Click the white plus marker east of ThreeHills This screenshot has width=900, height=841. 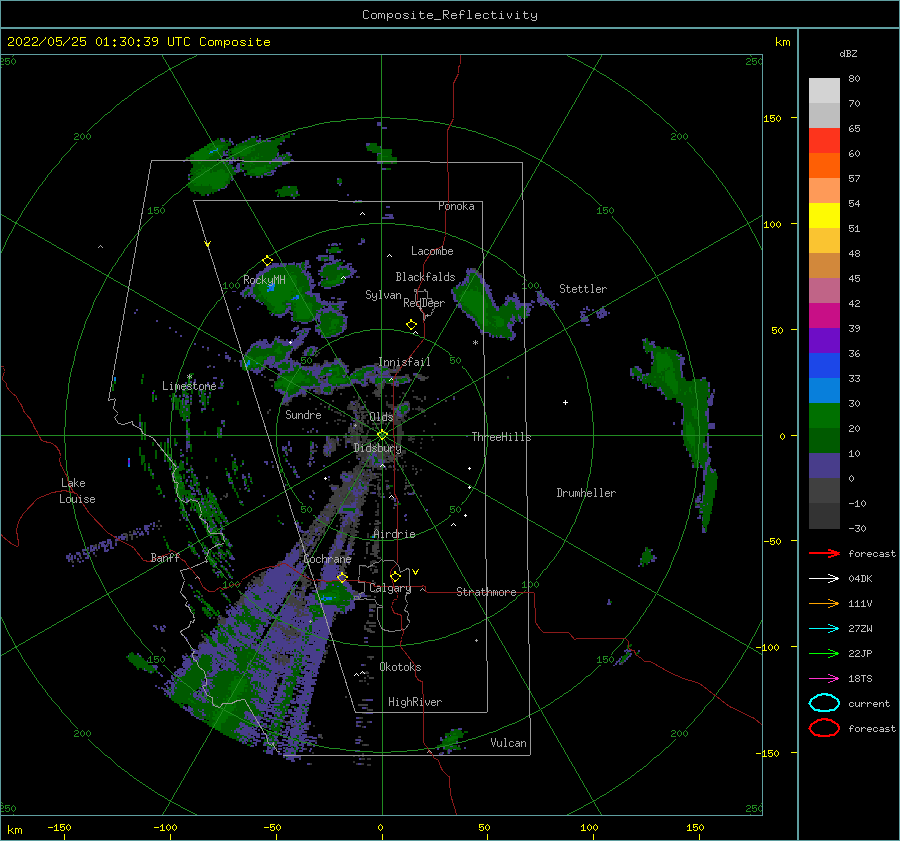point(565,402)
